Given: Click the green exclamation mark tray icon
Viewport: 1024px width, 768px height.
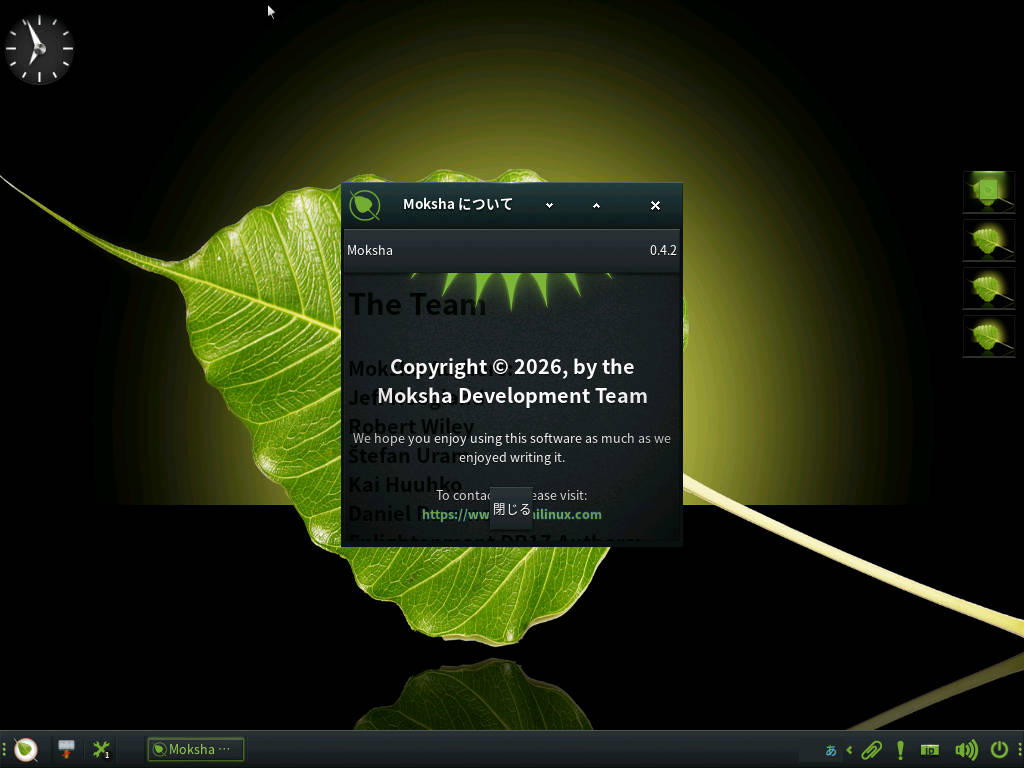Looking at the screenshot, I should tap(900, 749).
